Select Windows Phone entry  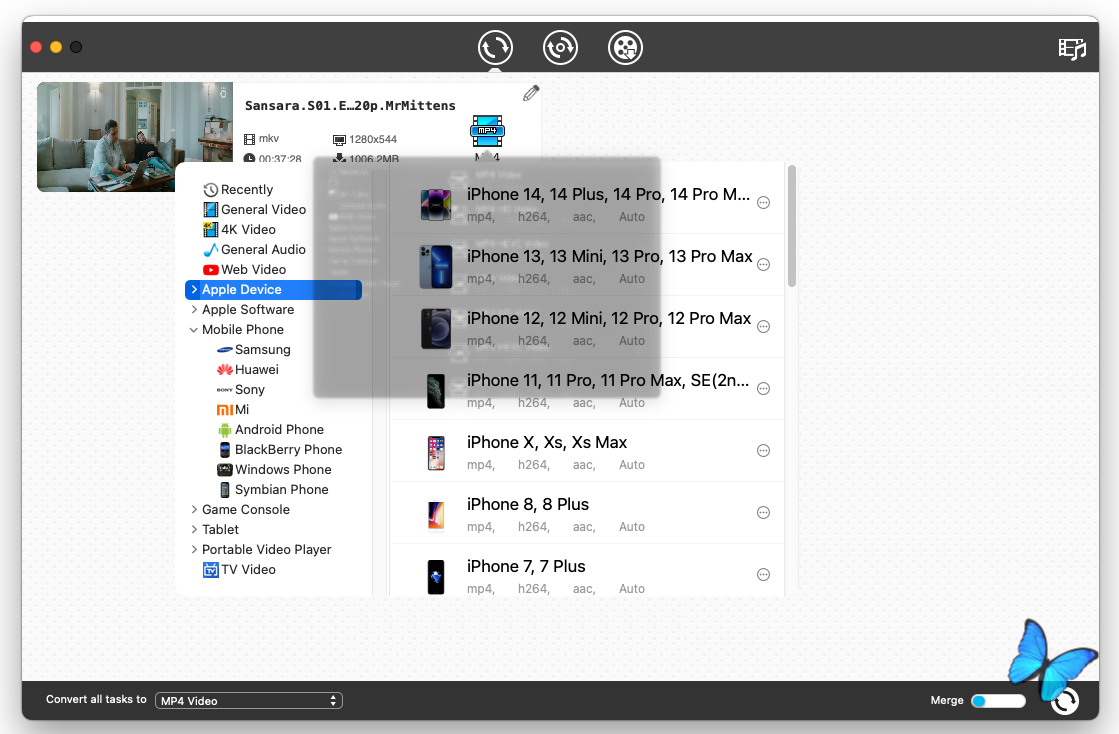(274, 469)
